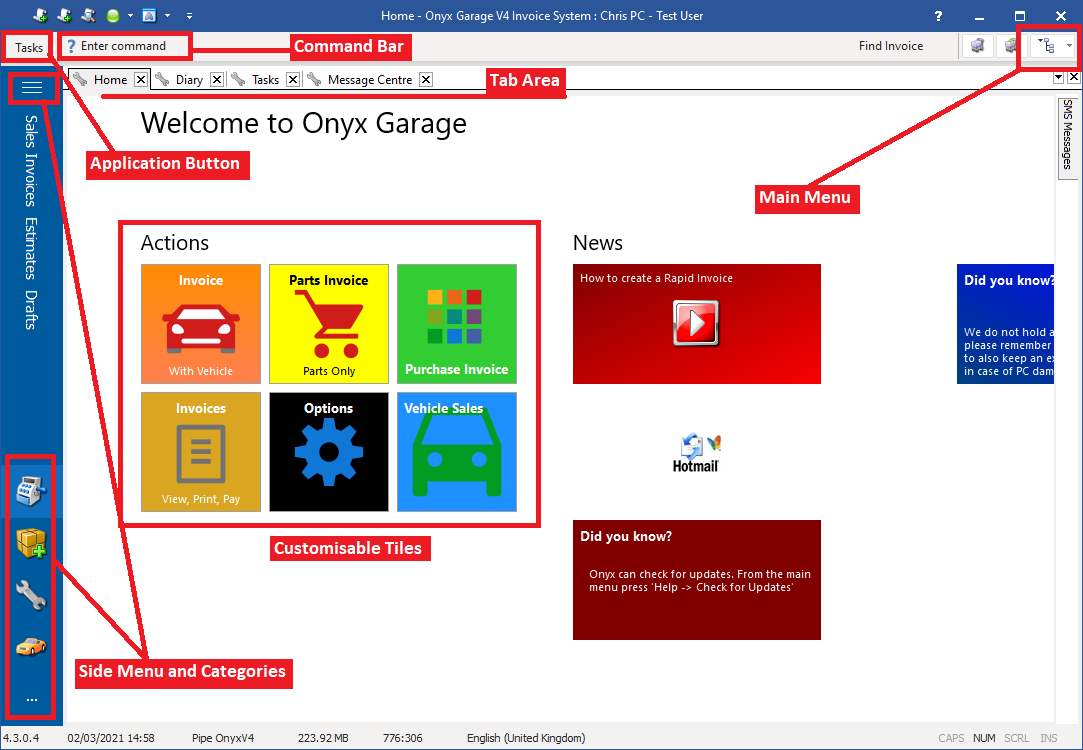The height and width of the screenshot is (750, 1083).
Task: Select the orange car category icon
Action: pyautogui.click(x=31, y=646)
